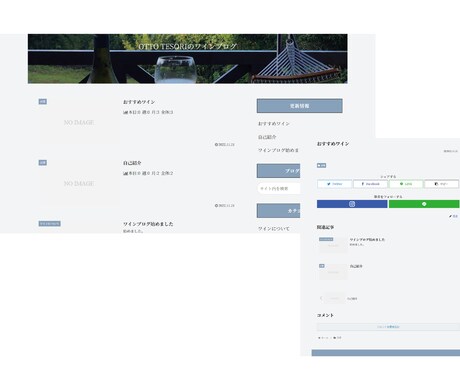Focus the サイト内を検索 search field
The height and width of the screenshot is (380, 460).
[279, 188]
